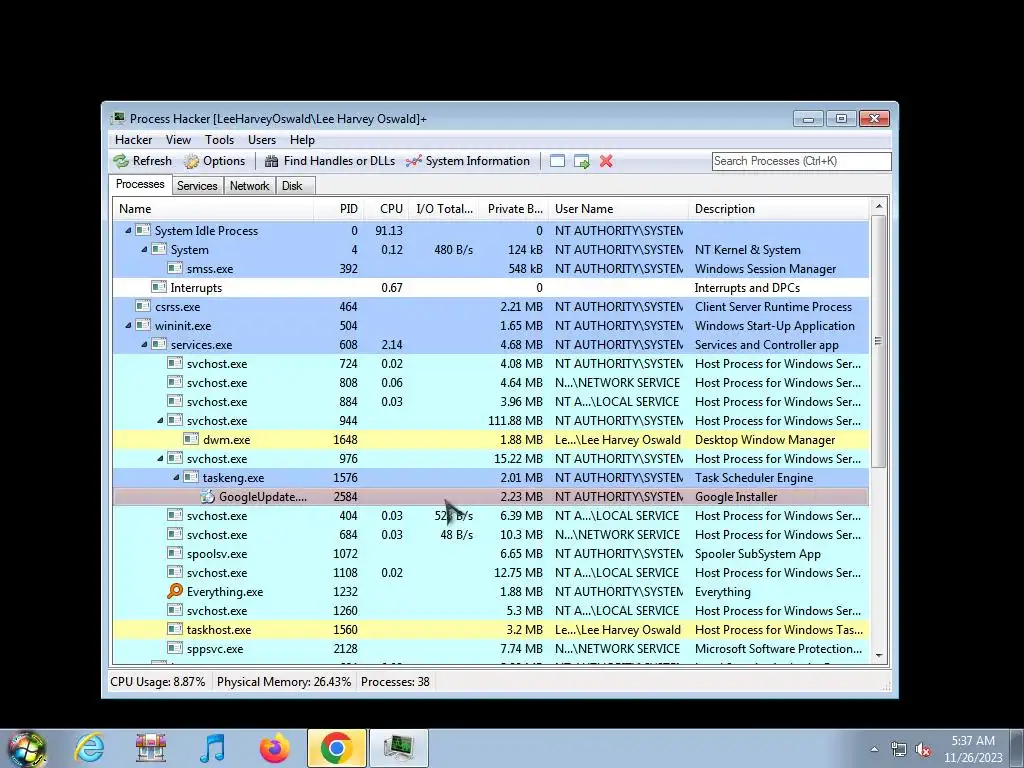Open the bookshelf app on taskbar
Screen dimensions: 1024x768
coord(151,748)
